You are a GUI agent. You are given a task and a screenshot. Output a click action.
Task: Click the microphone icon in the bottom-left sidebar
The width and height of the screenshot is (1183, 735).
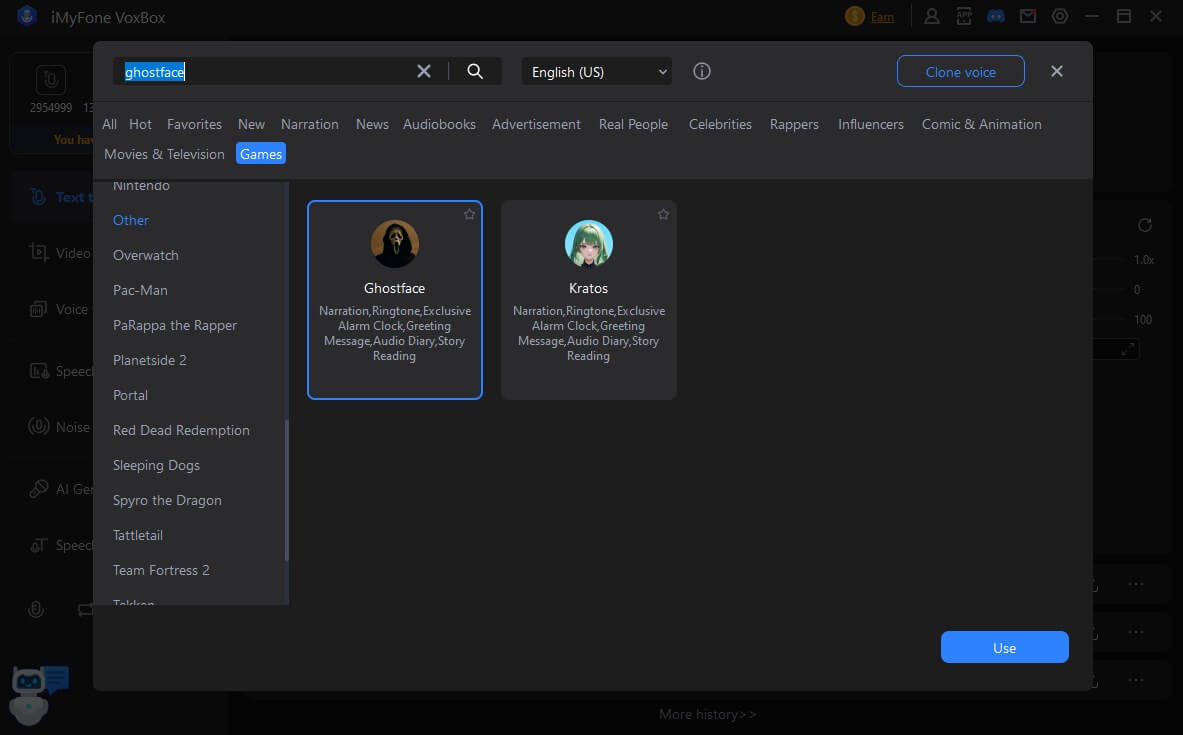pos(35,609)
